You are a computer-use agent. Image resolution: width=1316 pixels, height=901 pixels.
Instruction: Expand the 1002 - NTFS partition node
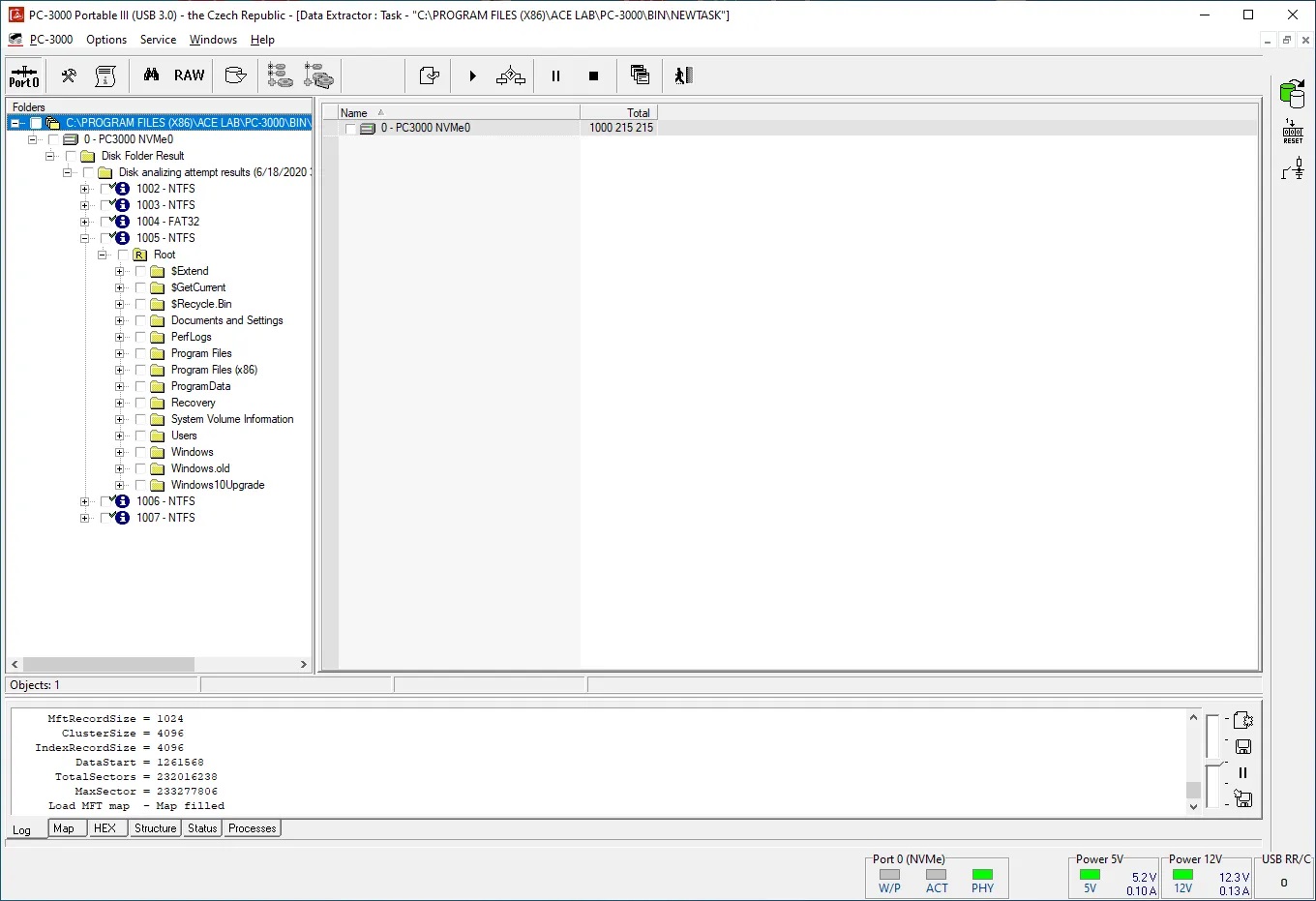point(85,190)
